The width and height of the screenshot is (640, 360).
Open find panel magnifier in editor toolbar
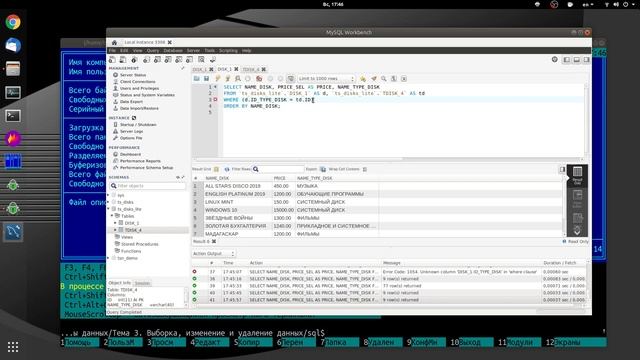point(384,79)
